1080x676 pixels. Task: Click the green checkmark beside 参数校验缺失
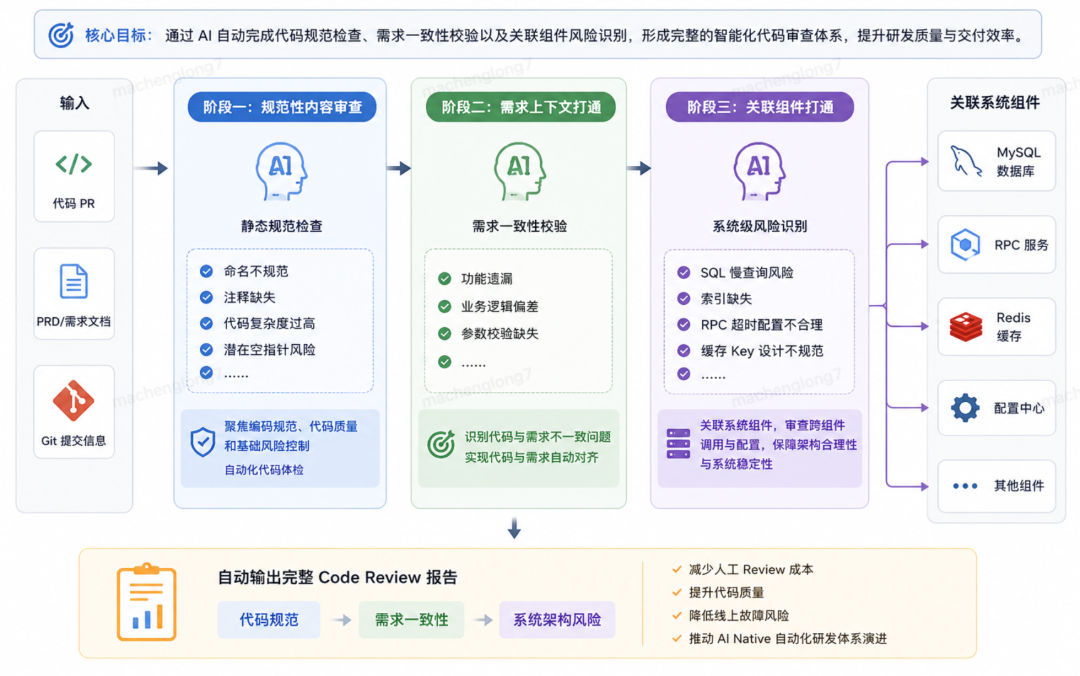[445, 334]
